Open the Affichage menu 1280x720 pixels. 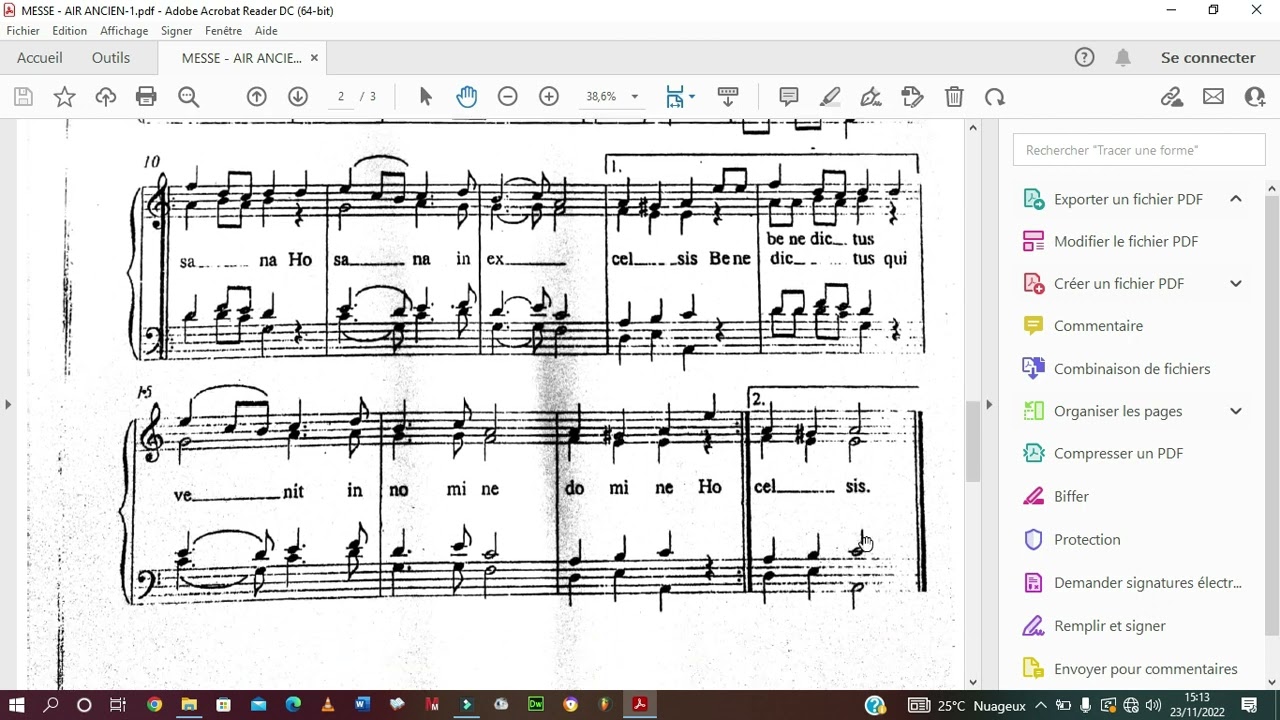tap(124, 31)
